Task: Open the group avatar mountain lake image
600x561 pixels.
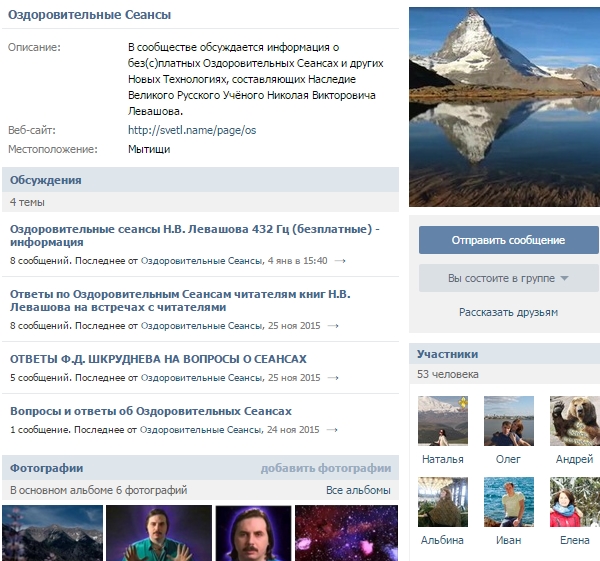Action: (x=504, y=107)
